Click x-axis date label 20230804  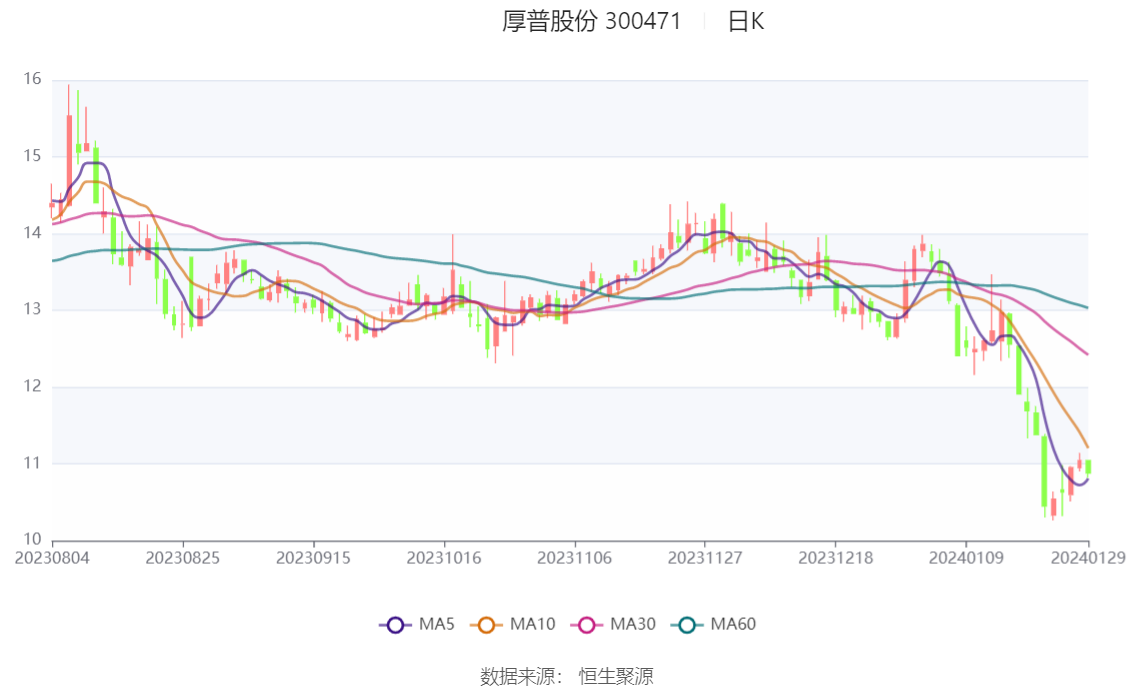52,558
